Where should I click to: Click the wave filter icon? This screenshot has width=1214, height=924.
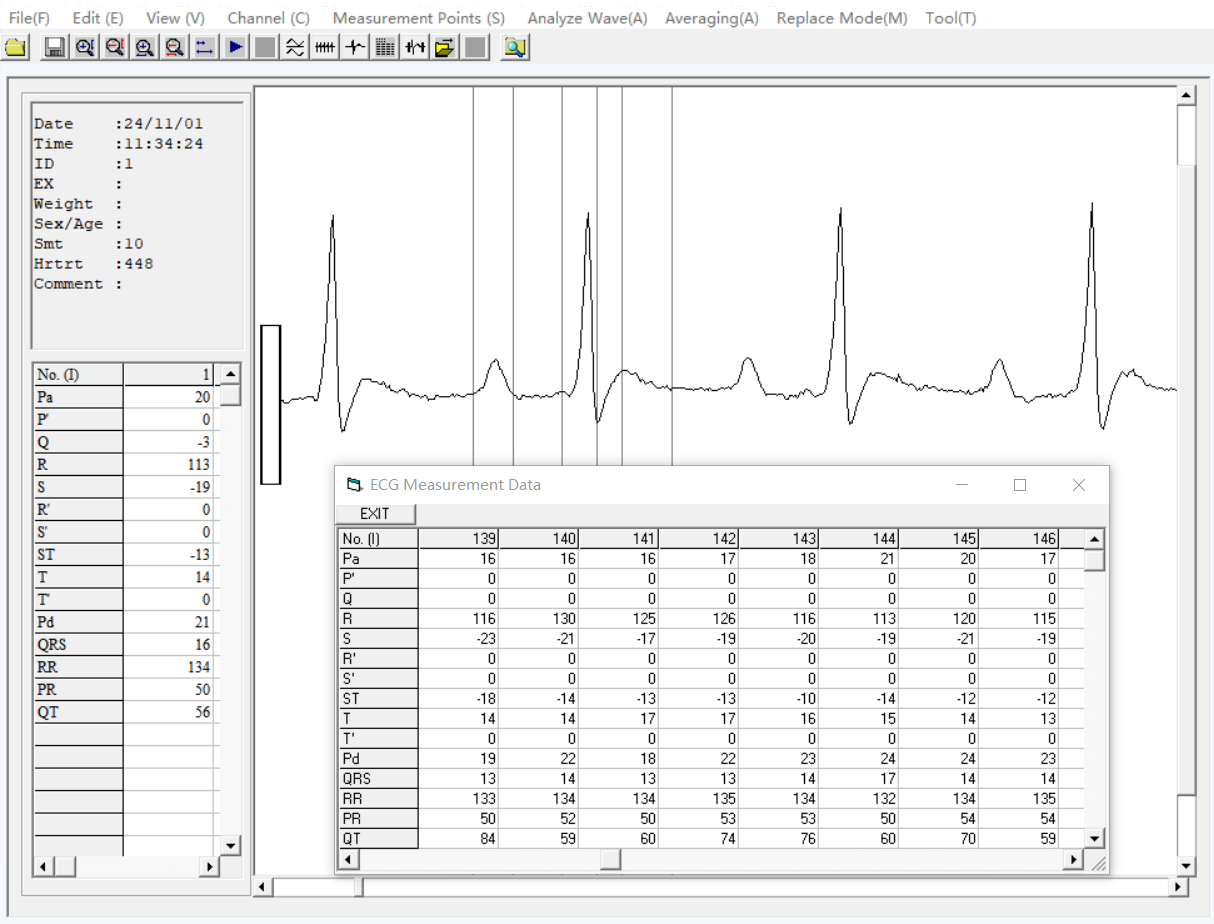point(295,47)
